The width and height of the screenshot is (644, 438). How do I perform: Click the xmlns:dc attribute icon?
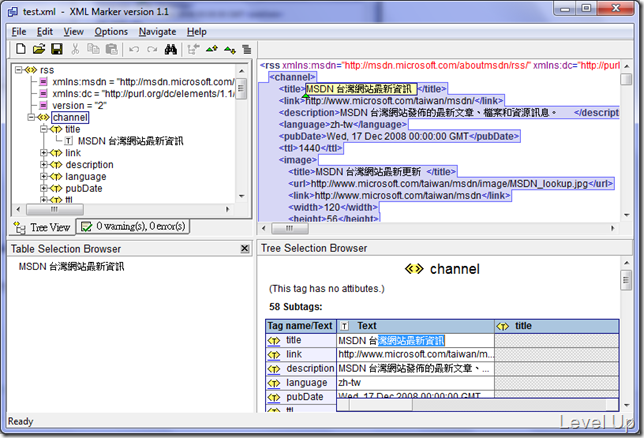(44, 94)
